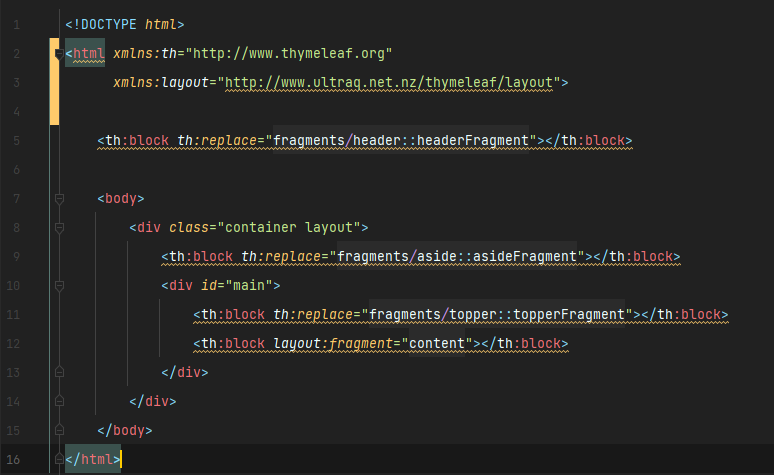Image resolution: width=774 pixels, height=475 pixels.
Task: Click the DOCTYPE html declaration
Action: pyautogui.click(x=125, y=25)
